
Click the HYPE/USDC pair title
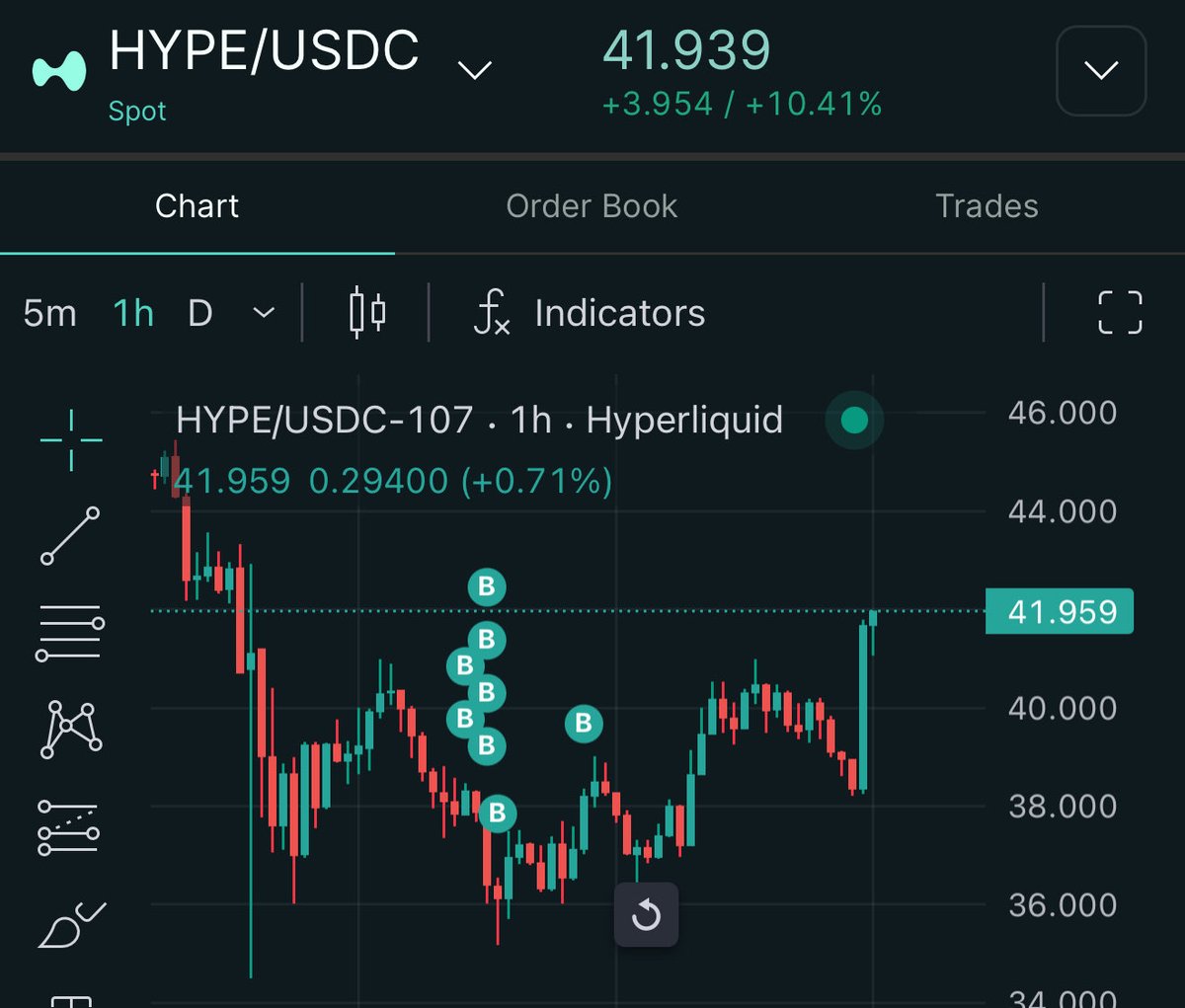pos(265,50)
